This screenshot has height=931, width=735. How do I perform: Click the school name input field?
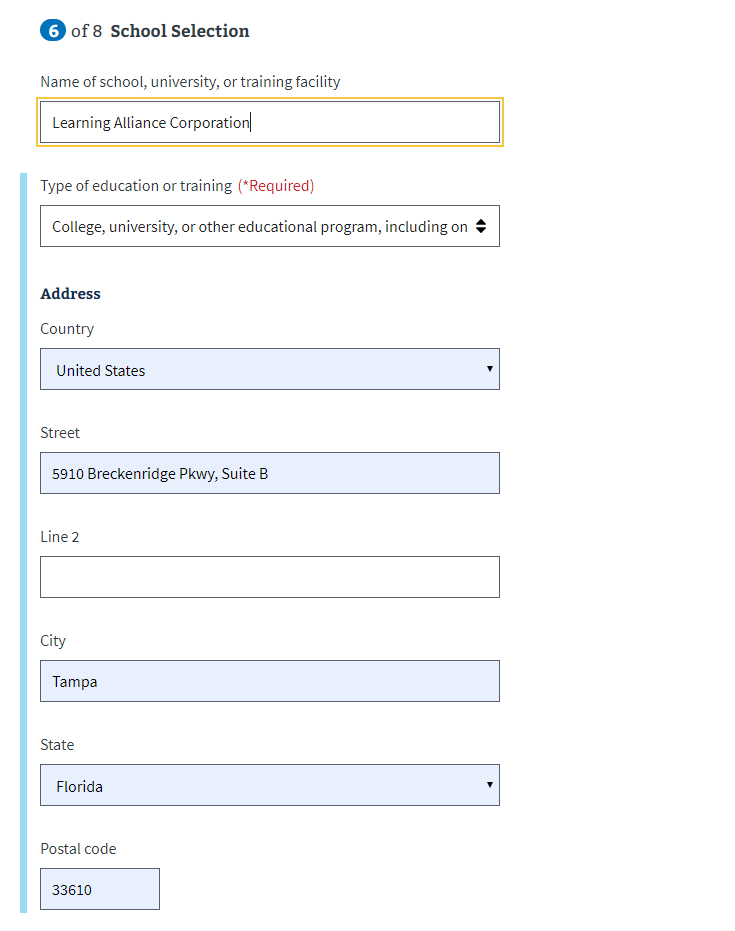pos(270,122)
